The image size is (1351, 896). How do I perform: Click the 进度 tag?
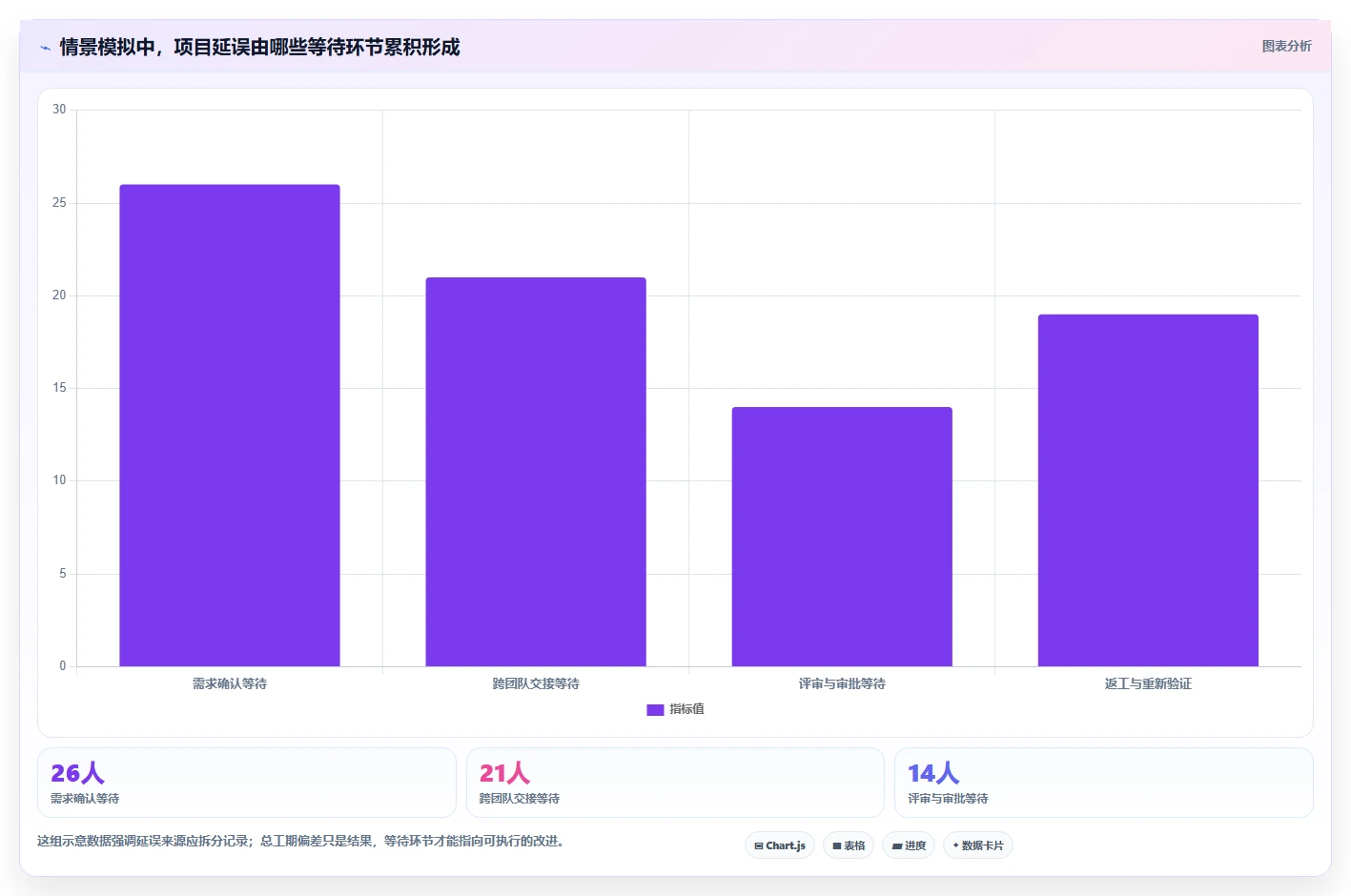point(909,845)
